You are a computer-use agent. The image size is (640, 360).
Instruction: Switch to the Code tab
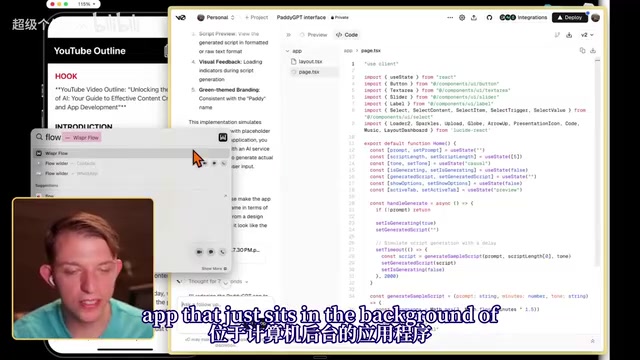(x=347, y=35)
